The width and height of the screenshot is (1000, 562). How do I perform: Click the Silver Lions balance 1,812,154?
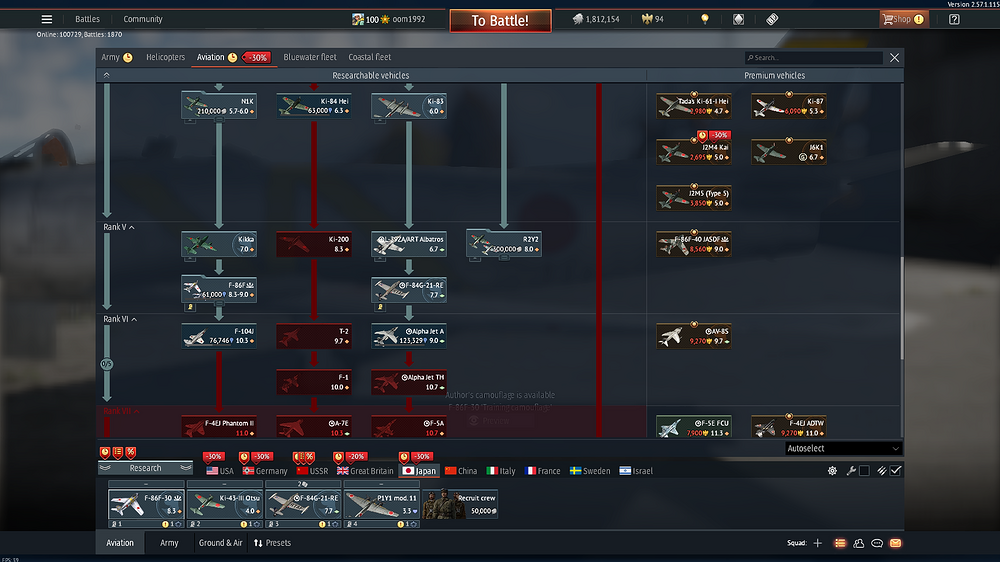[x=596, y=19]
